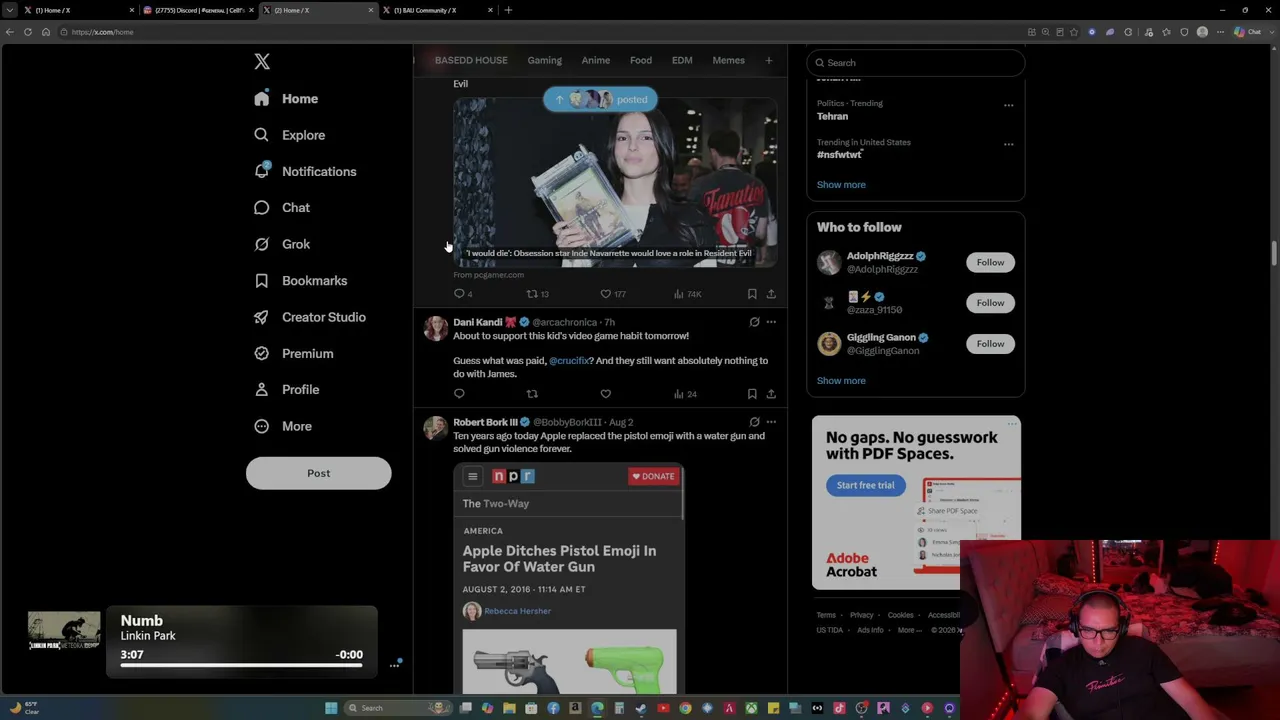Image resolution: width=1280 pixels, height=720 pixels.
Task: Open the weather widget on the taskbar
Action: 24,708
